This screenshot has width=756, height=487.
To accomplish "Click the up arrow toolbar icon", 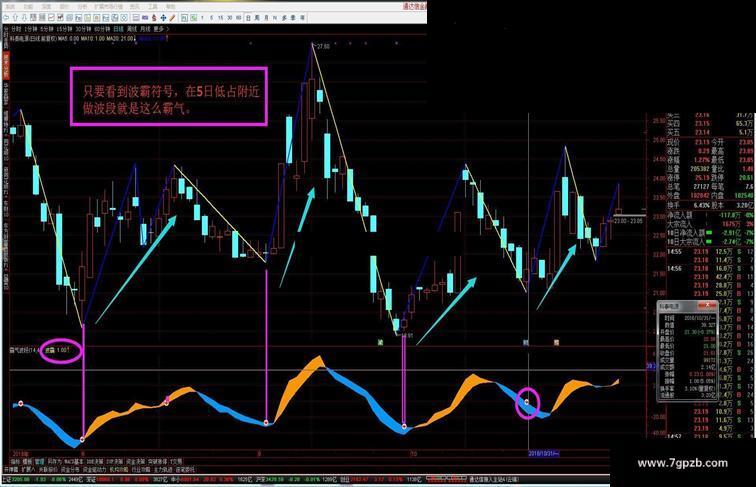I will [x=15, y=17].
